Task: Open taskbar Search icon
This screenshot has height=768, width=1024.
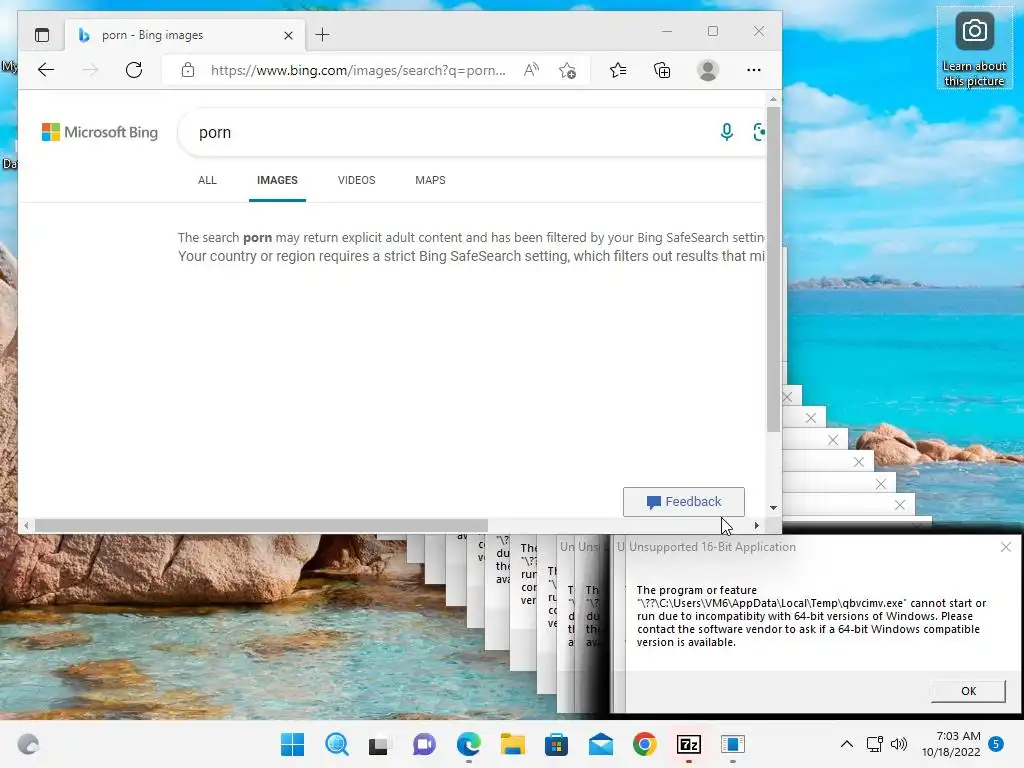Action: 336,744
